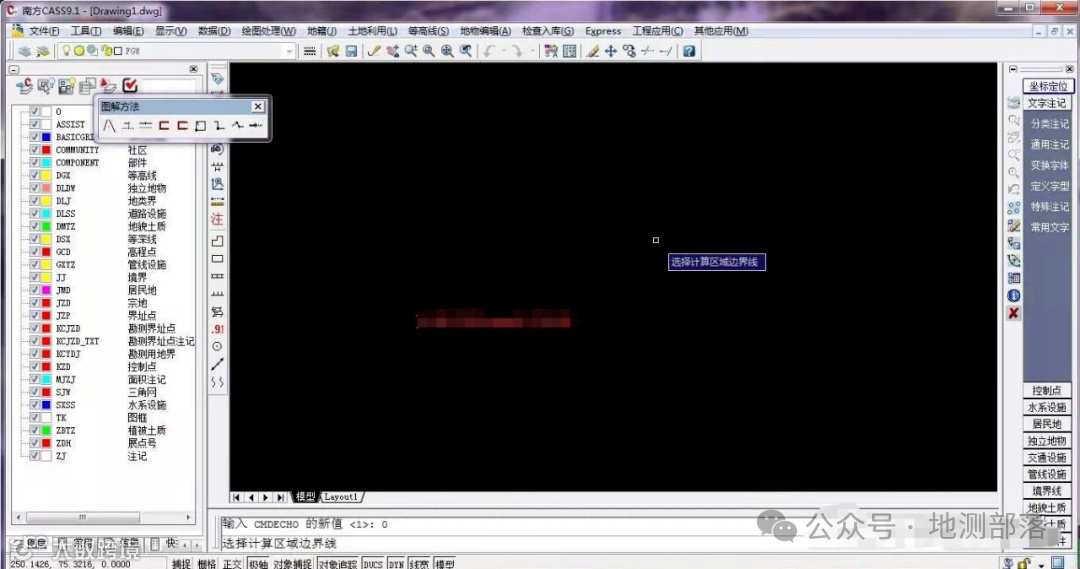
Task: Open the undo history dropdown arrow
Action: 503,51
